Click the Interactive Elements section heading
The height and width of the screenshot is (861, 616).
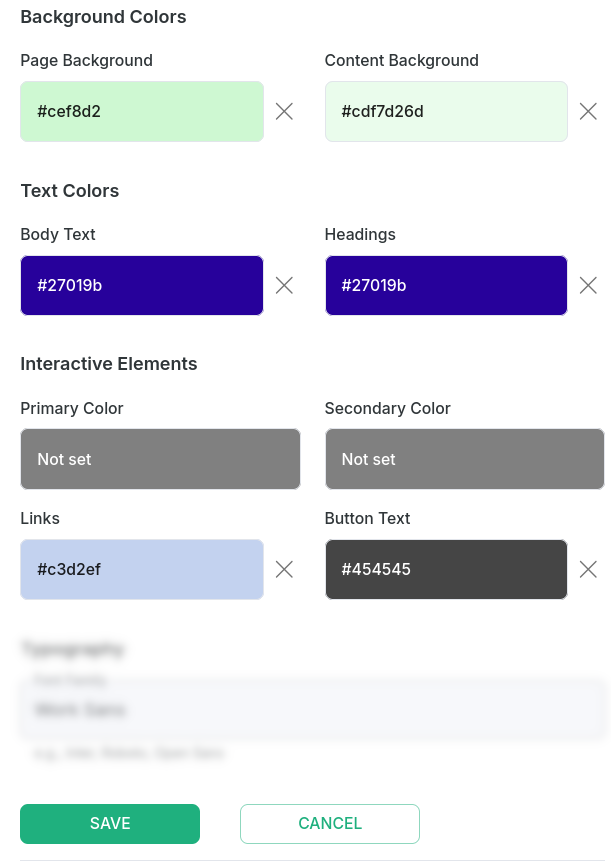(x=109, y=364)
